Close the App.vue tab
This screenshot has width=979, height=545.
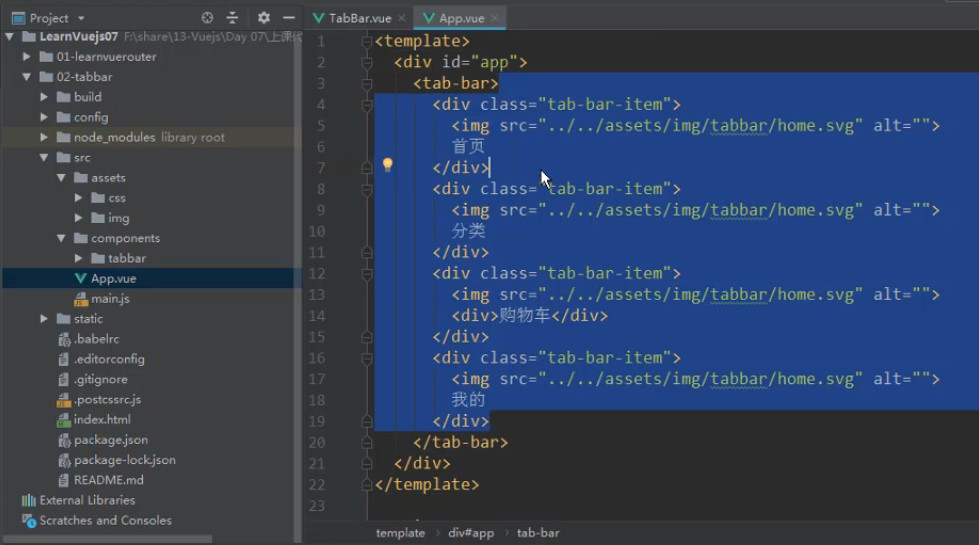point(494,18)
